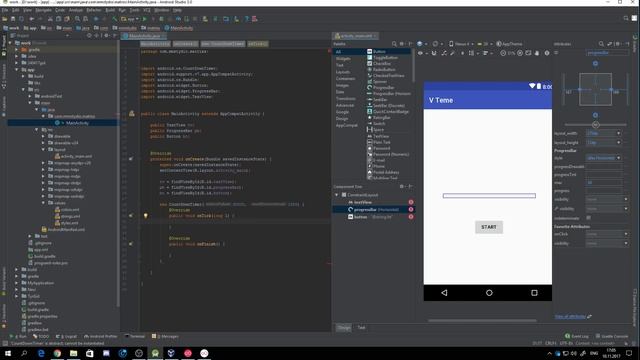Select QuickContactBadge in the Palette list
640x360 pixels.
(x=388, y=111)
